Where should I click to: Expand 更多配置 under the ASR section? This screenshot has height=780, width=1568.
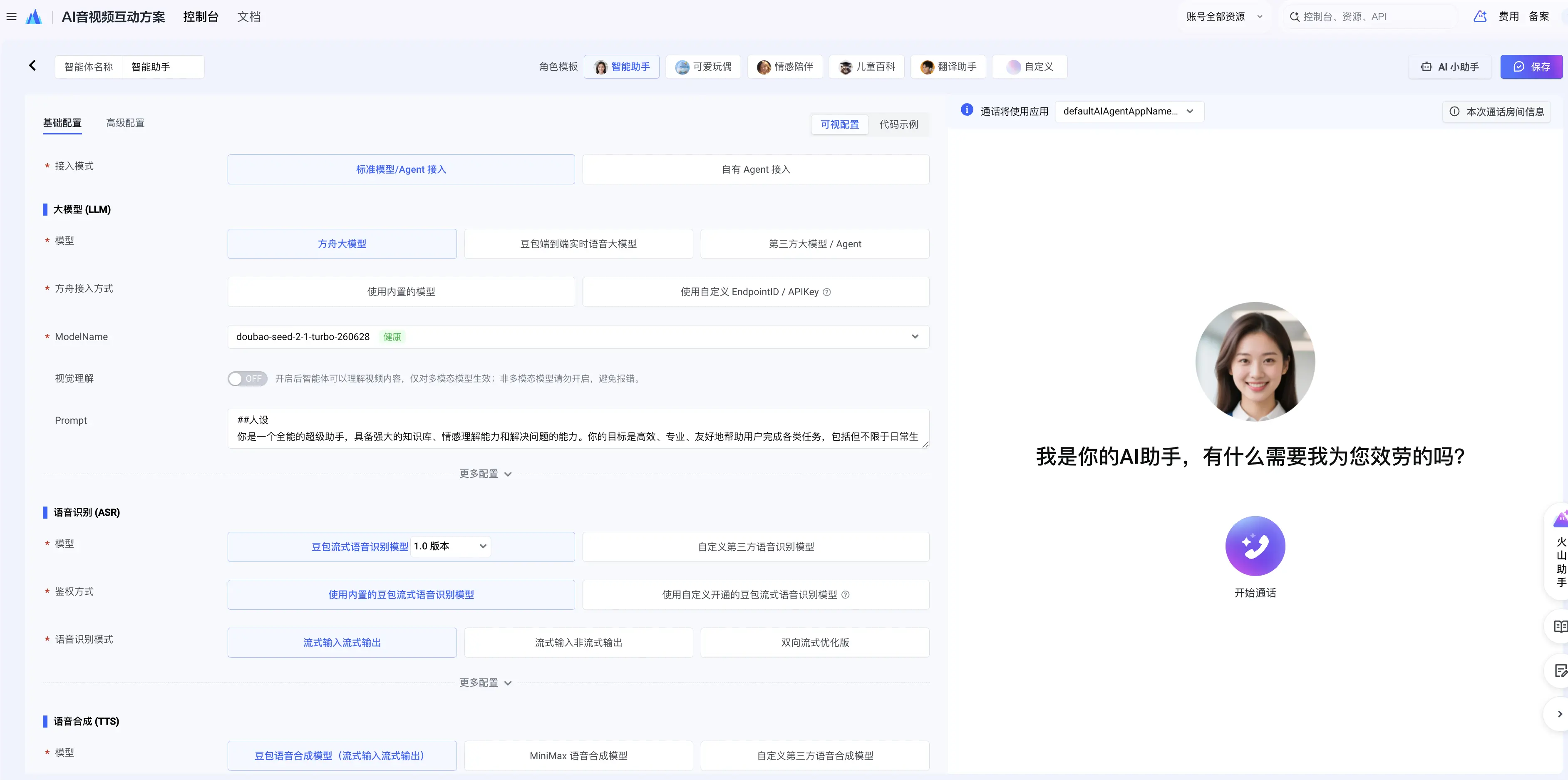coord(485,683)
